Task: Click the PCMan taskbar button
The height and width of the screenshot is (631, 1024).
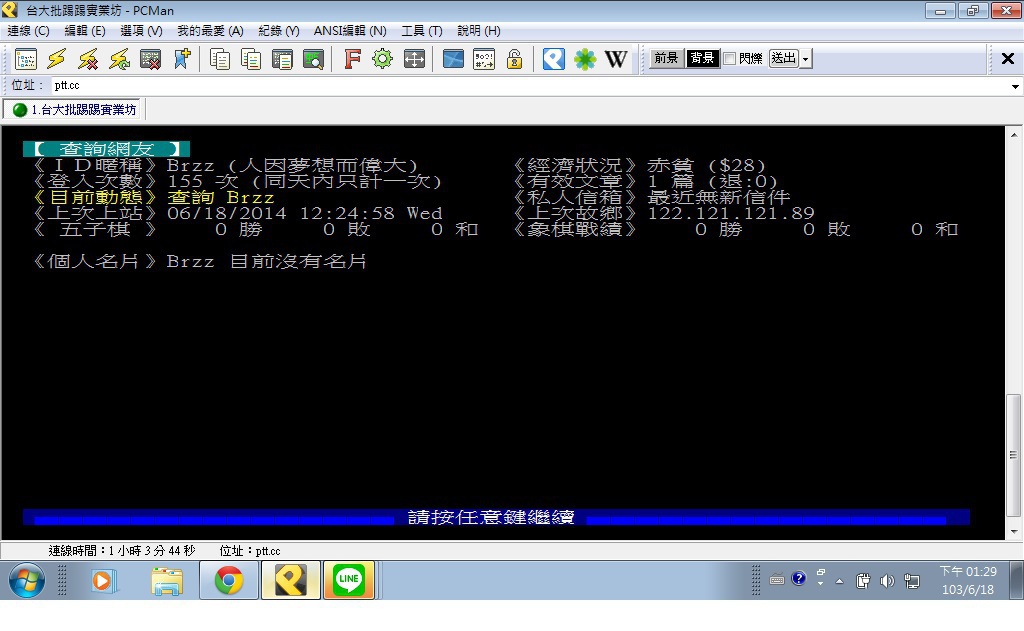Action: point(291,580)
